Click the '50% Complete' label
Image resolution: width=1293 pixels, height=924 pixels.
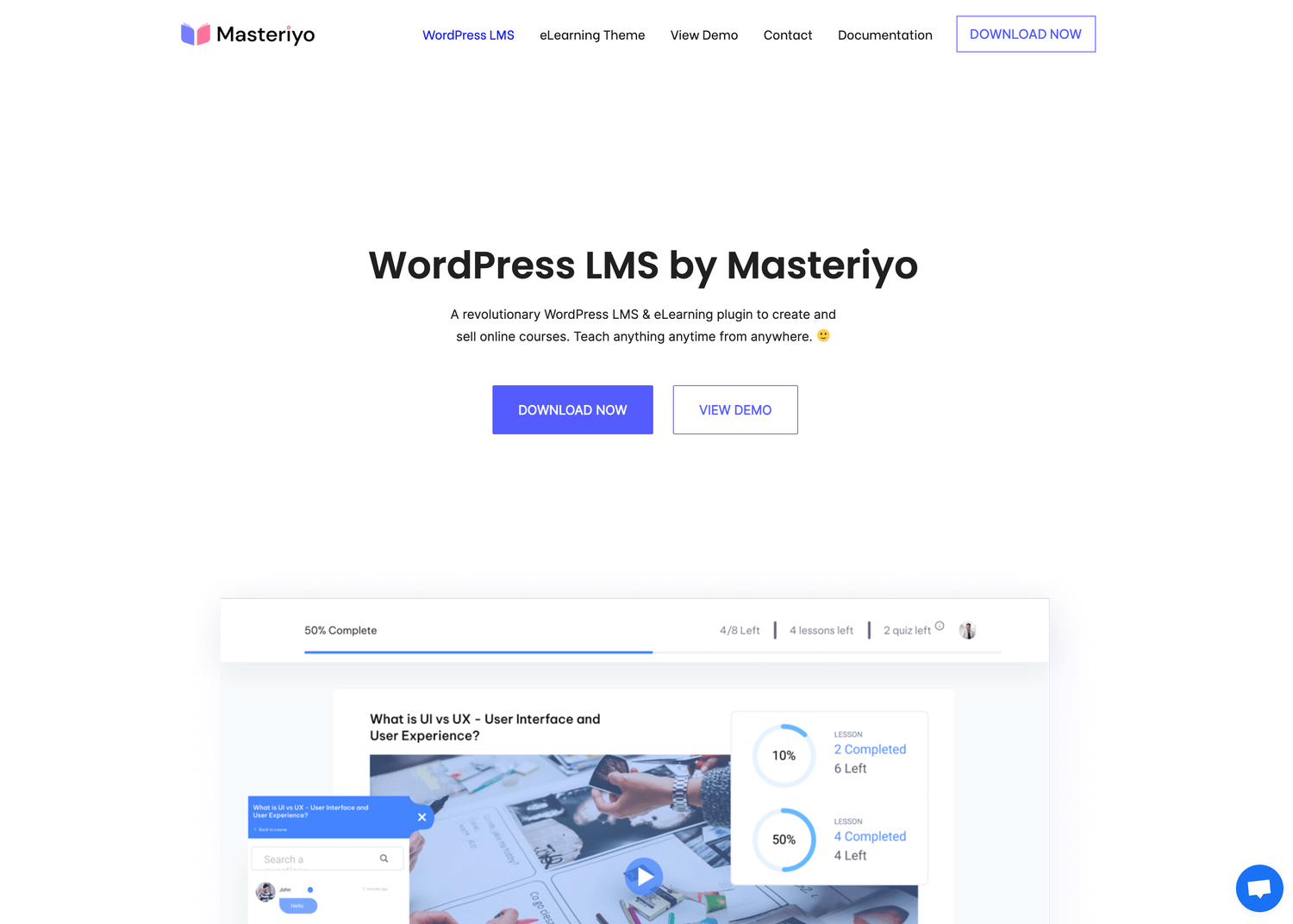pyautogui.click(x=340, y=631)
